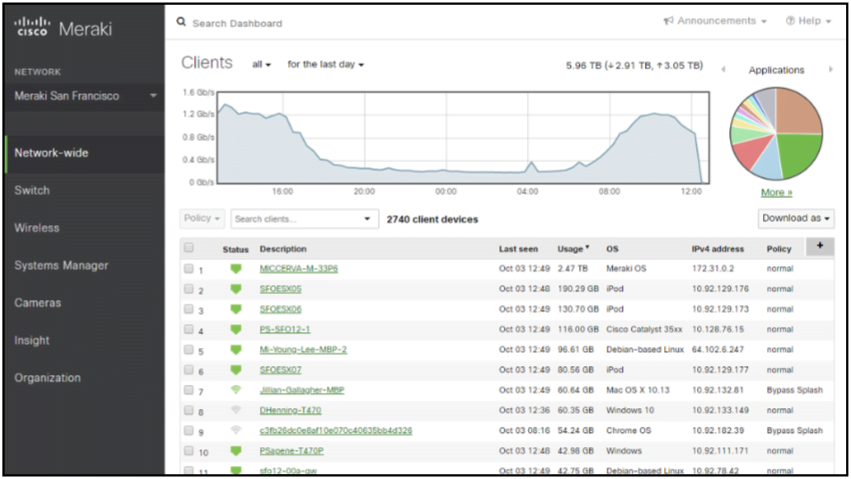Image resolution: width=851 pixels, height=479 pixels.
Task: Expand the 'for the last day' time range
Action: (325, 65)
